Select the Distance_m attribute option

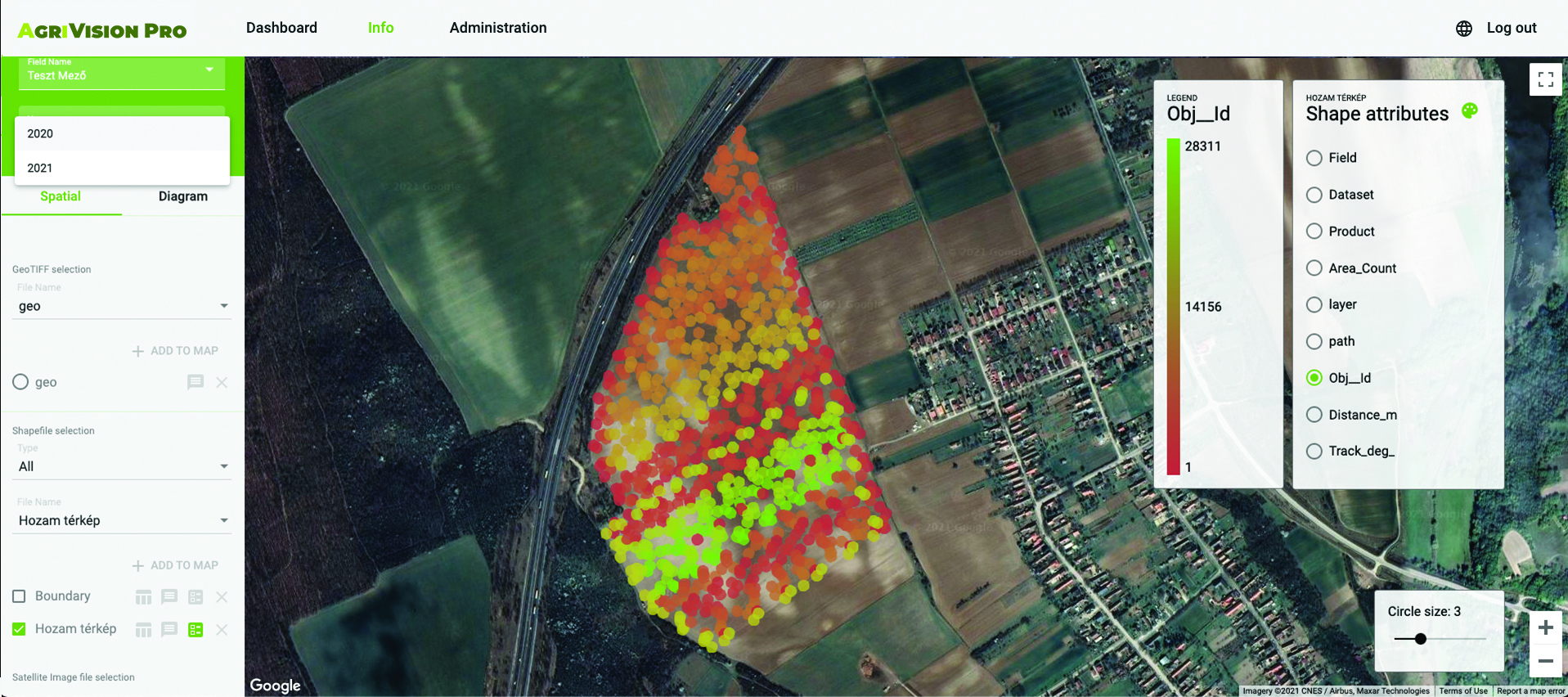pos(1314,415)
